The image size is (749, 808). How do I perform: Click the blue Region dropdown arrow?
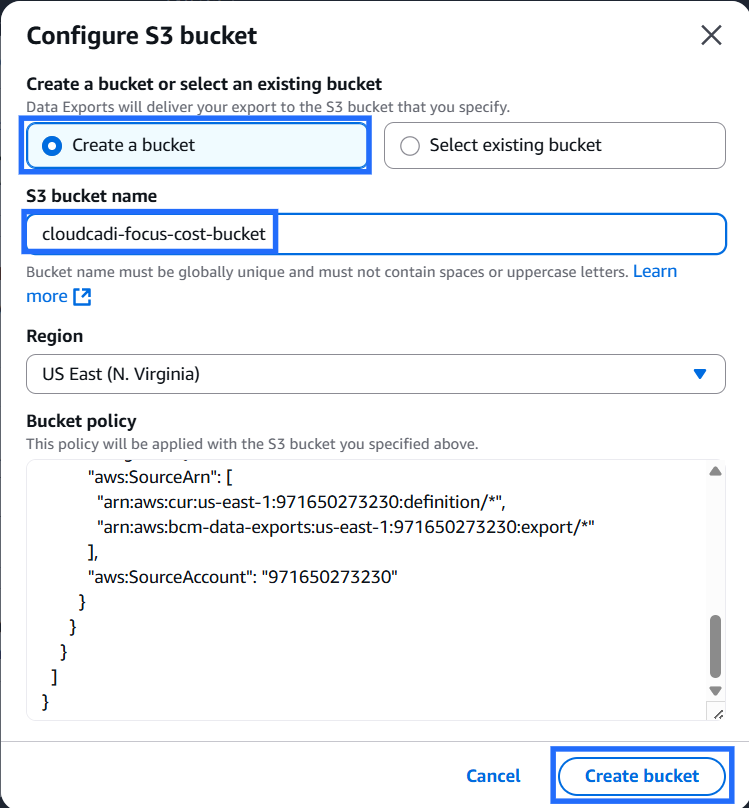(x=700, y=374)
